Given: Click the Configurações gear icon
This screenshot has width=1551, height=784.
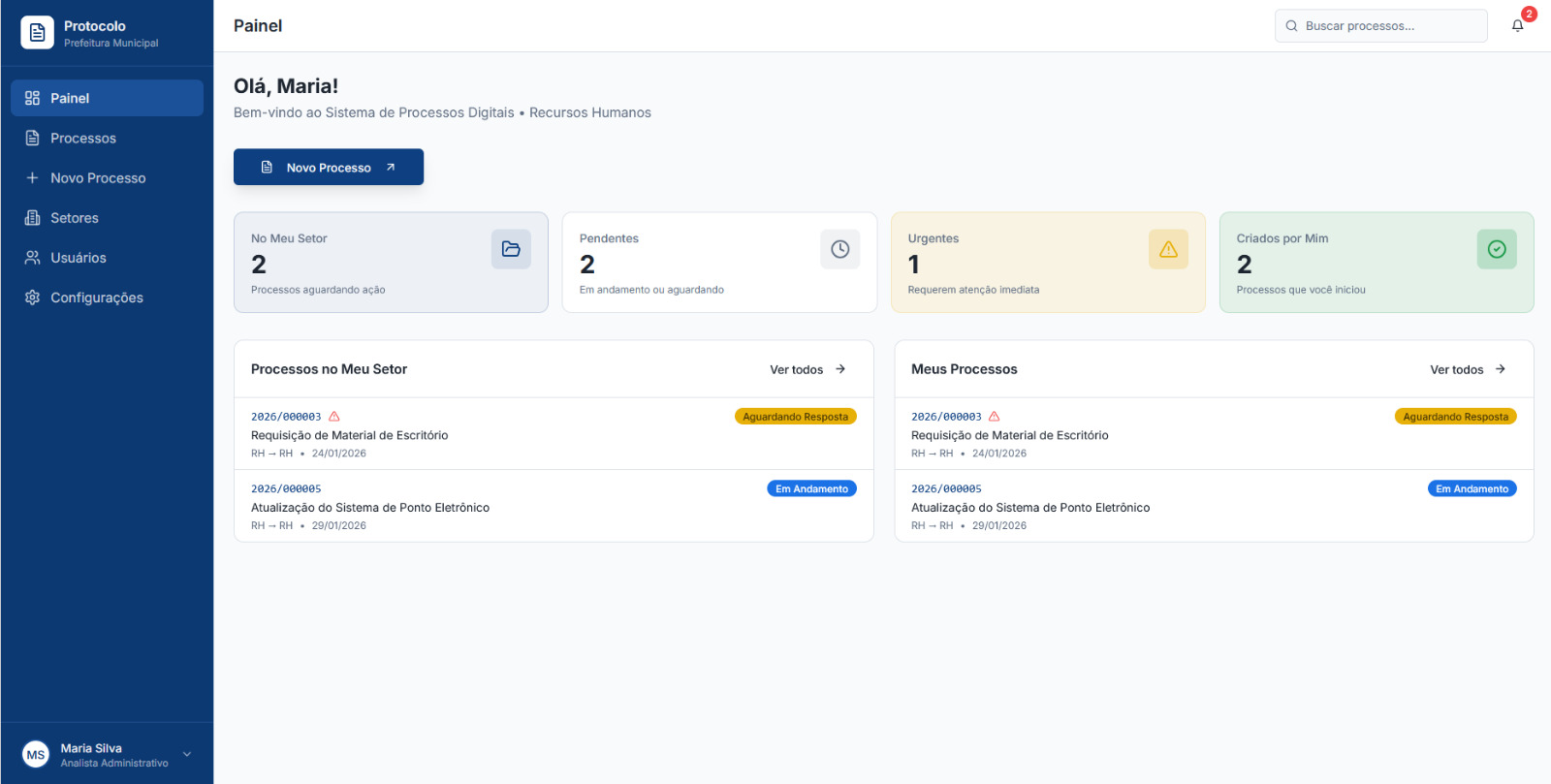Looking at the screenshot, I should 32,298.
